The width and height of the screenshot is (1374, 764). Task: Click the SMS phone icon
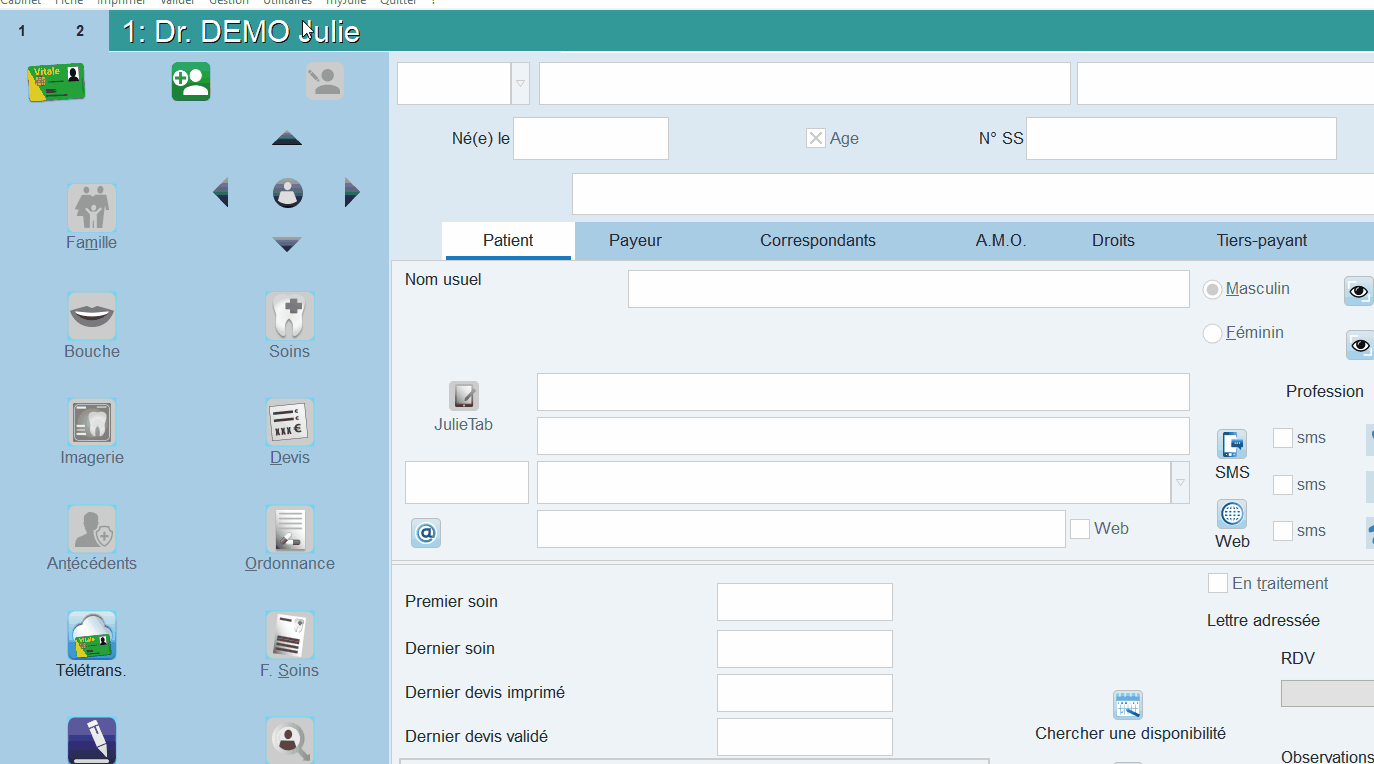click(x=1232, y=444)
